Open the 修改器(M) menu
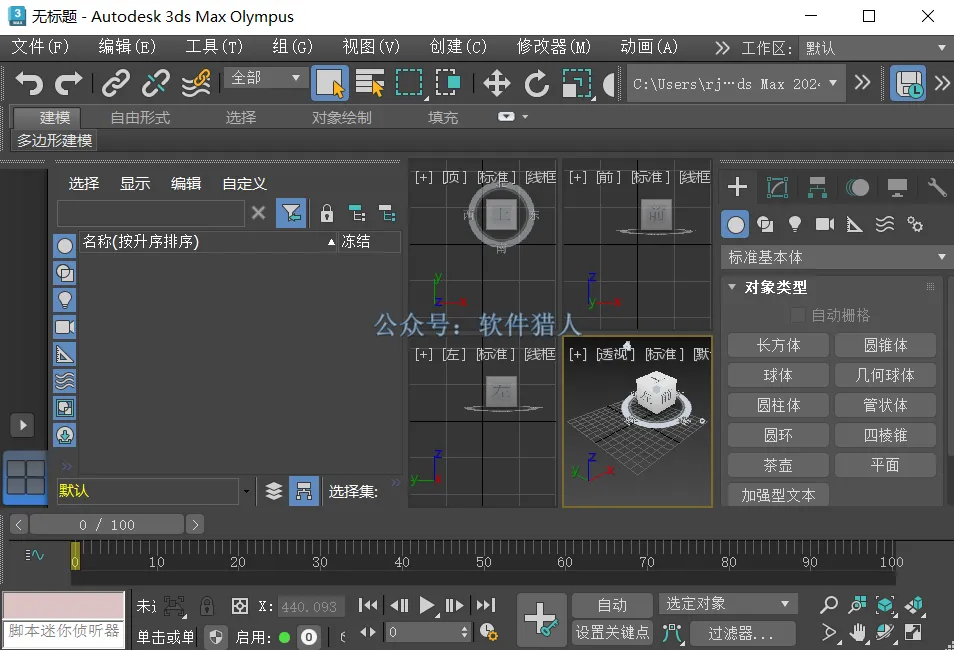This screenshot has height=650, width=954. click(x=554, y=47)
